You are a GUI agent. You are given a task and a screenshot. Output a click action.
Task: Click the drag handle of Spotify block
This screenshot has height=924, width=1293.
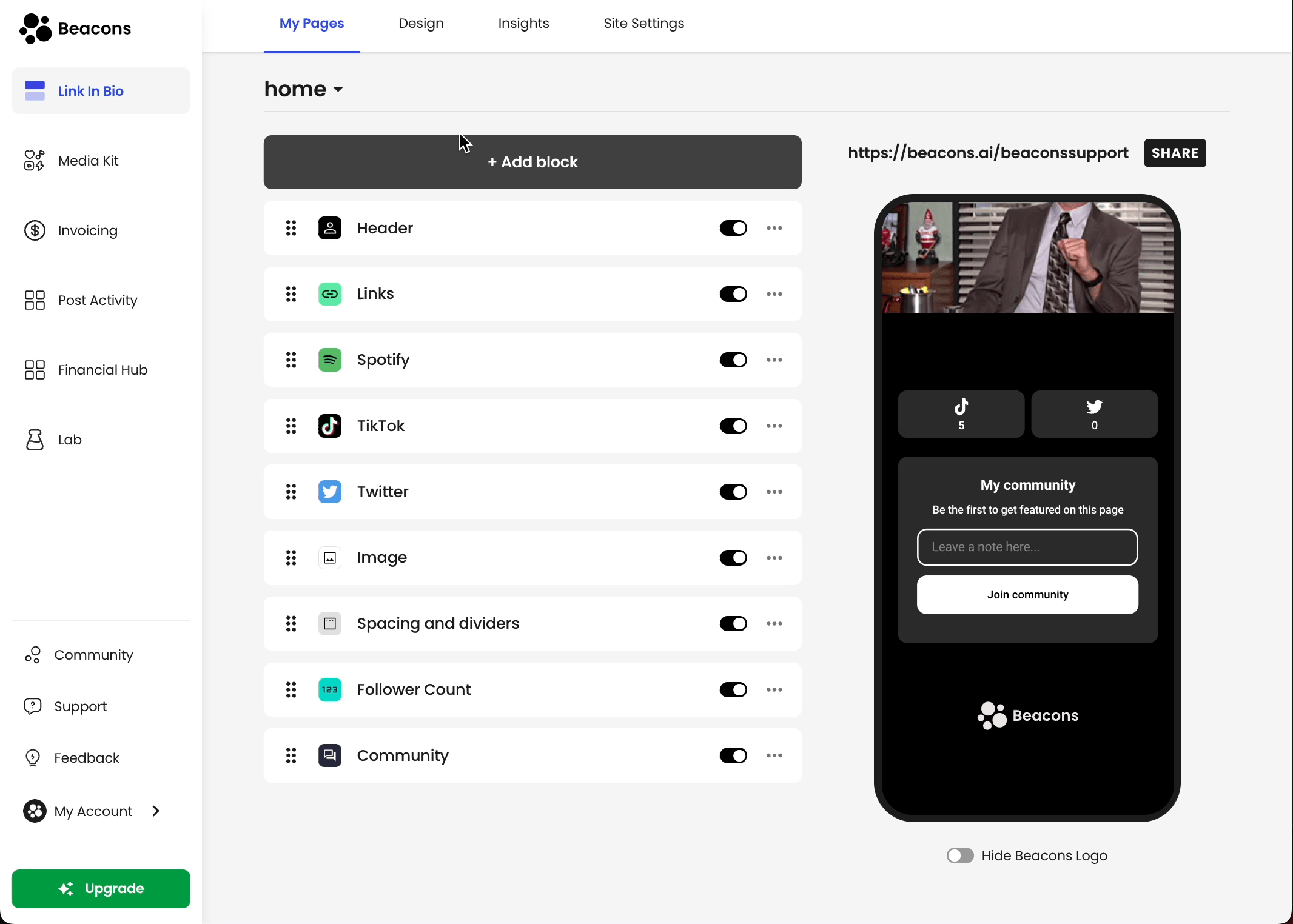click(291, 360)
